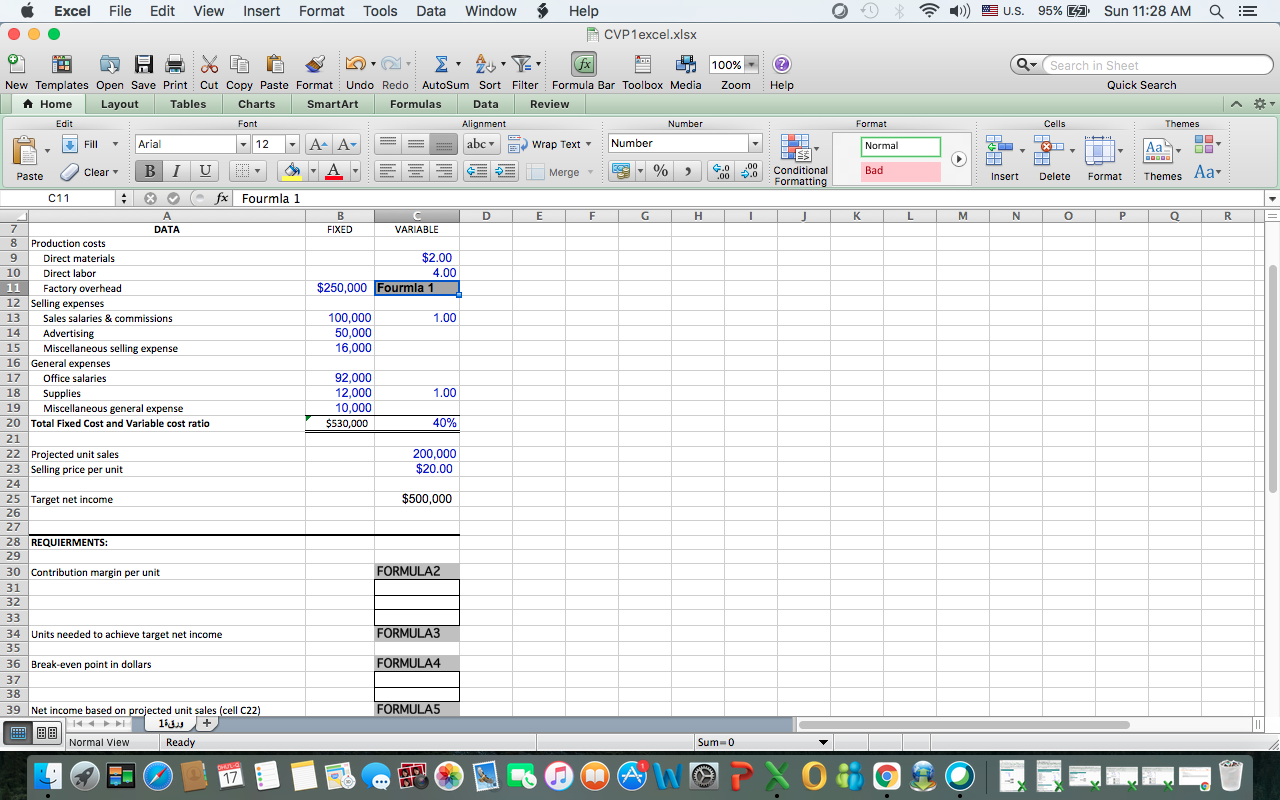The image size is (1280, 800).
Task: Create a New workbook from toolbar
Action: coord(16,64)
